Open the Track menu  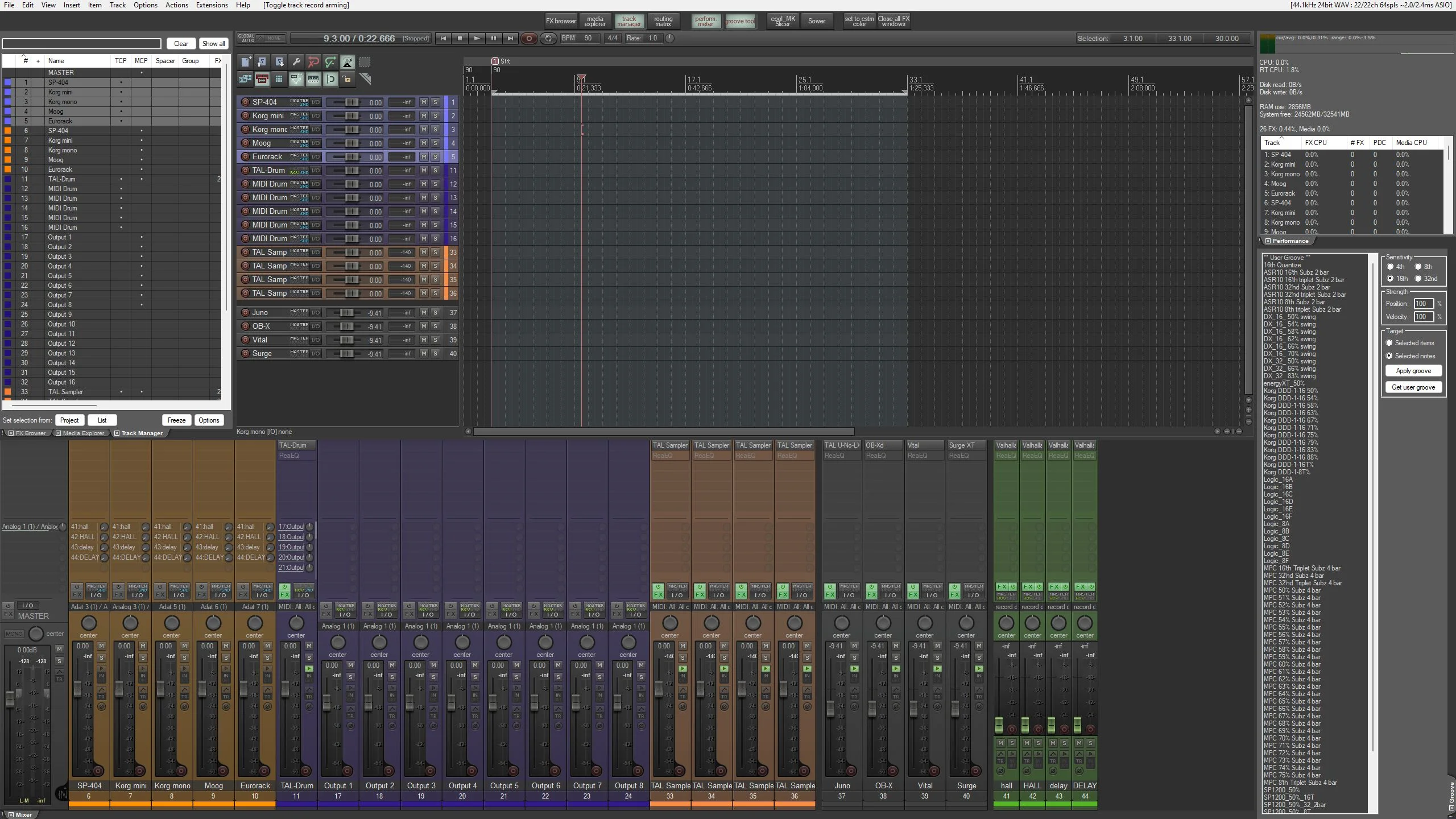118,5
